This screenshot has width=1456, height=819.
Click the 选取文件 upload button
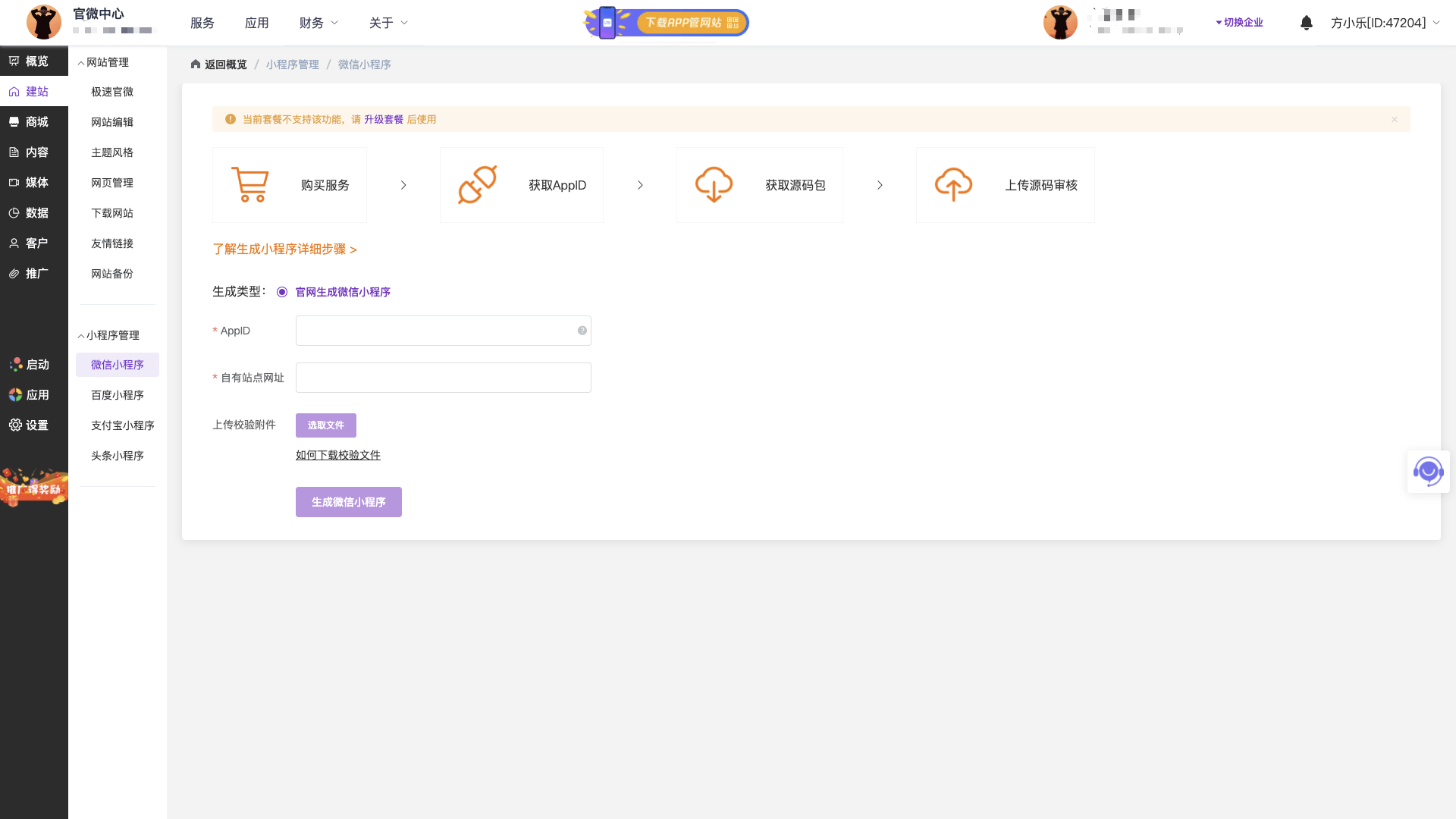[326, 425]
